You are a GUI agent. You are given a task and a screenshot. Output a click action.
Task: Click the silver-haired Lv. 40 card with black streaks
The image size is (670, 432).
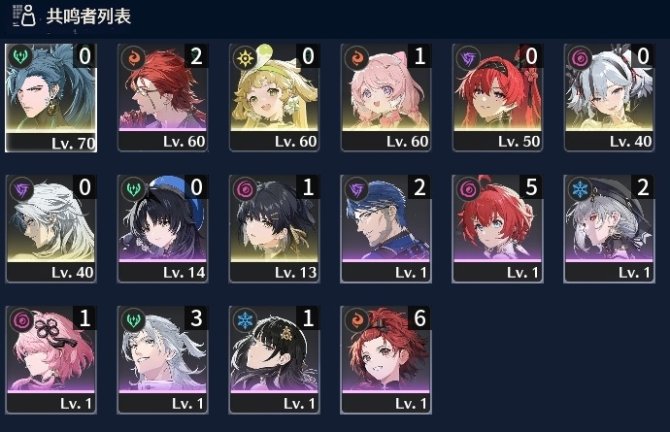pyautogui.click(x=609, y=98)
